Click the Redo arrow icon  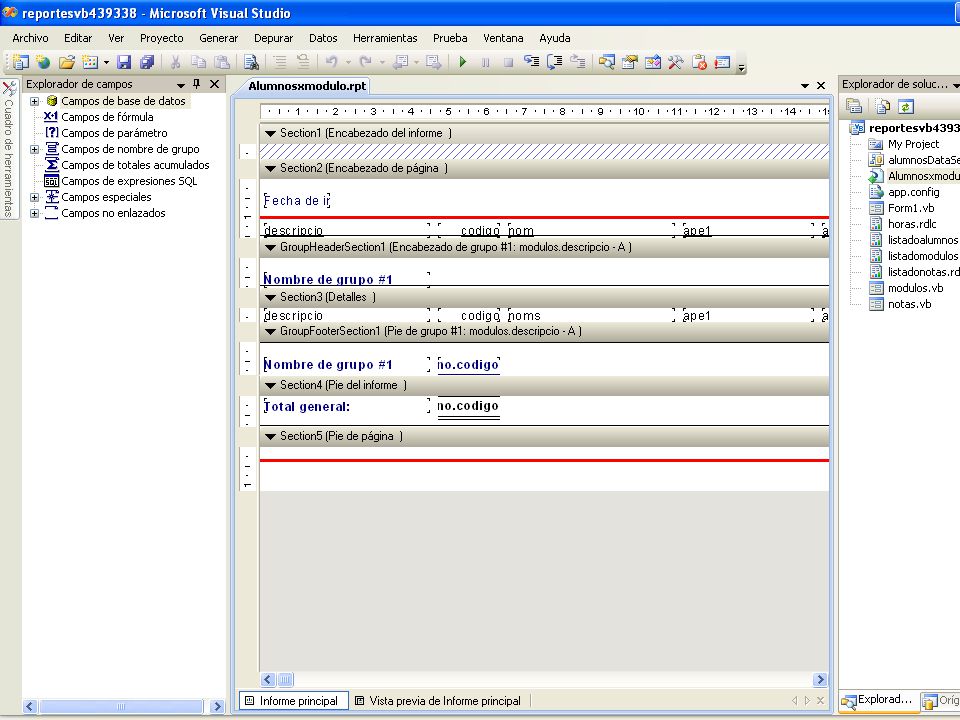[x=366, y=62]
